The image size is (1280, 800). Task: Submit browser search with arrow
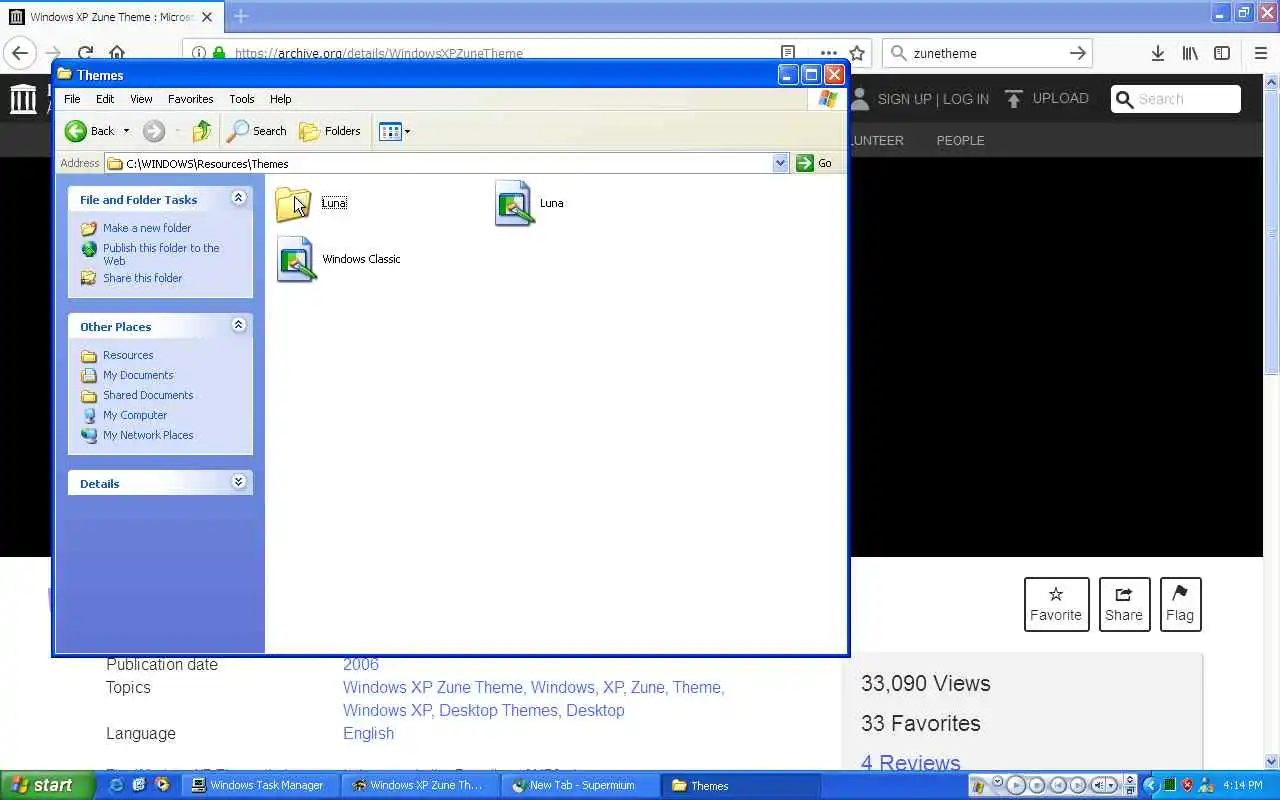[1077, 53]
